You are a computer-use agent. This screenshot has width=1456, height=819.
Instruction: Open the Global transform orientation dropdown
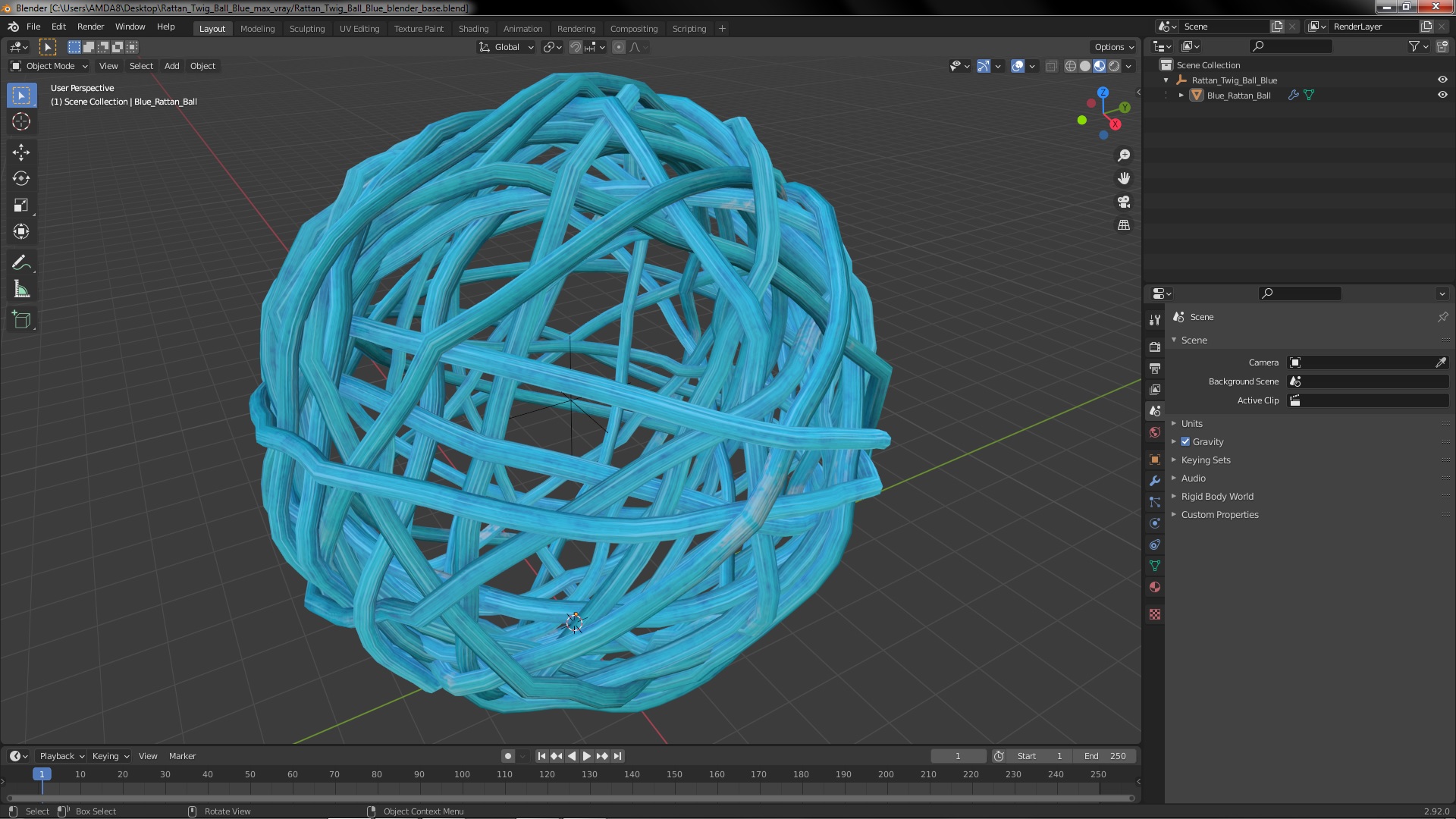click(506, 47)
